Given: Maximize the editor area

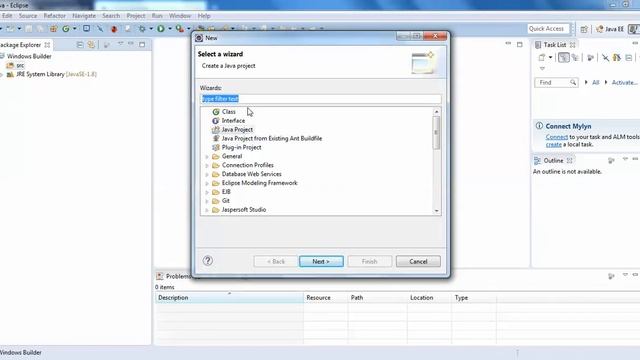Looking at the screenshot, I should (x=520, y=44).
